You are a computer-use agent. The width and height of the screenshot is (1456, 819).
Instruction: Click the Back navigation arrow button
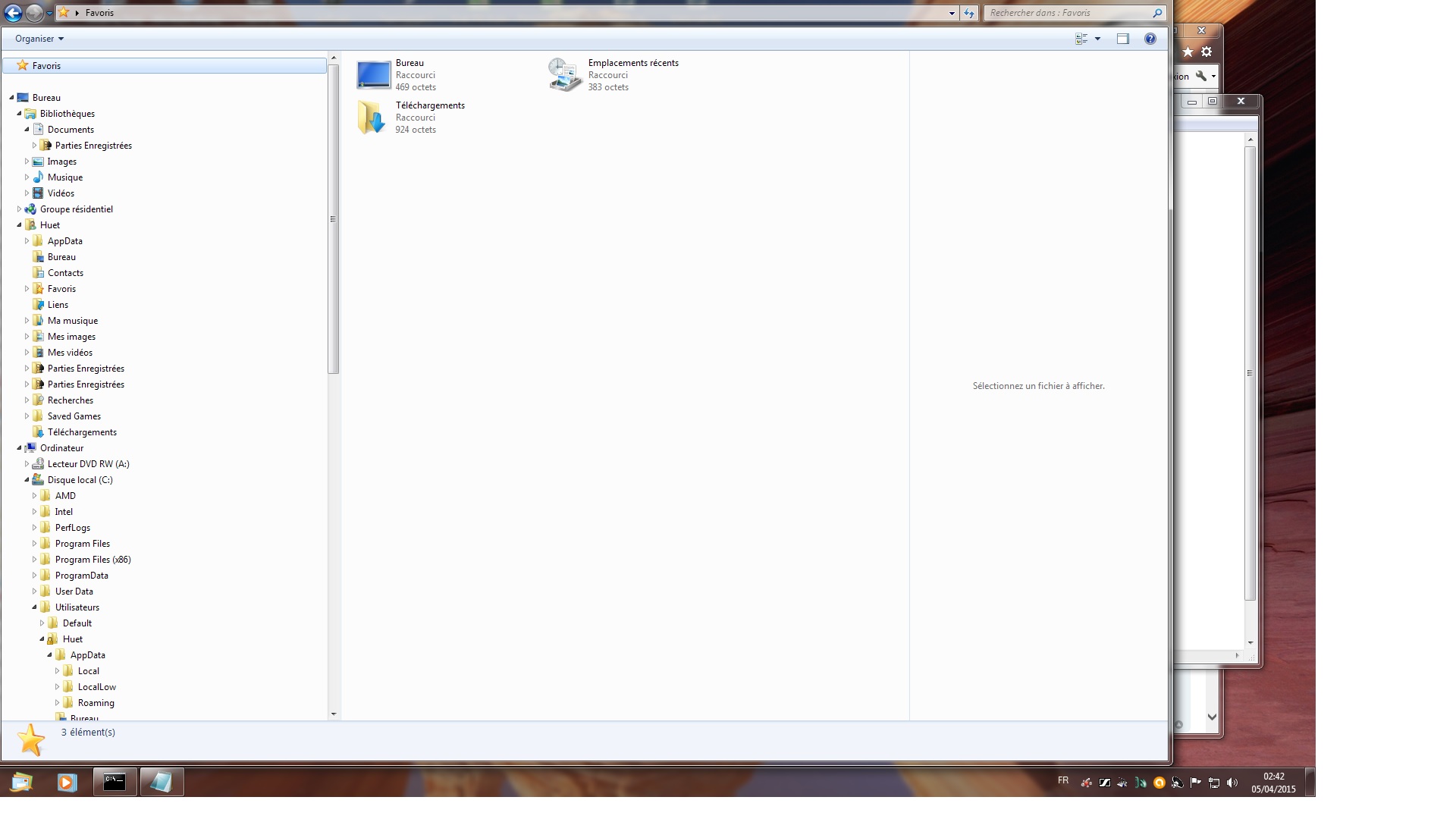[13, 13]
